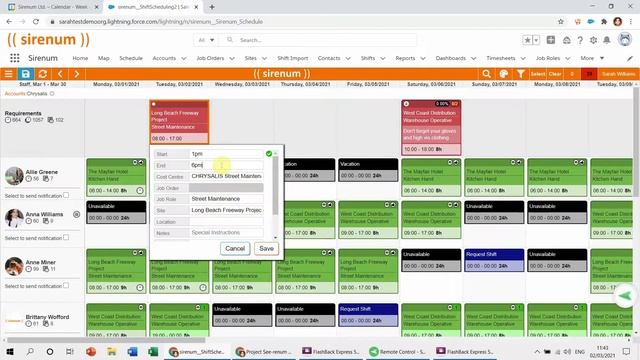
Task: Open the schedule search magnifier icon
Action: [x=486, y=74]
